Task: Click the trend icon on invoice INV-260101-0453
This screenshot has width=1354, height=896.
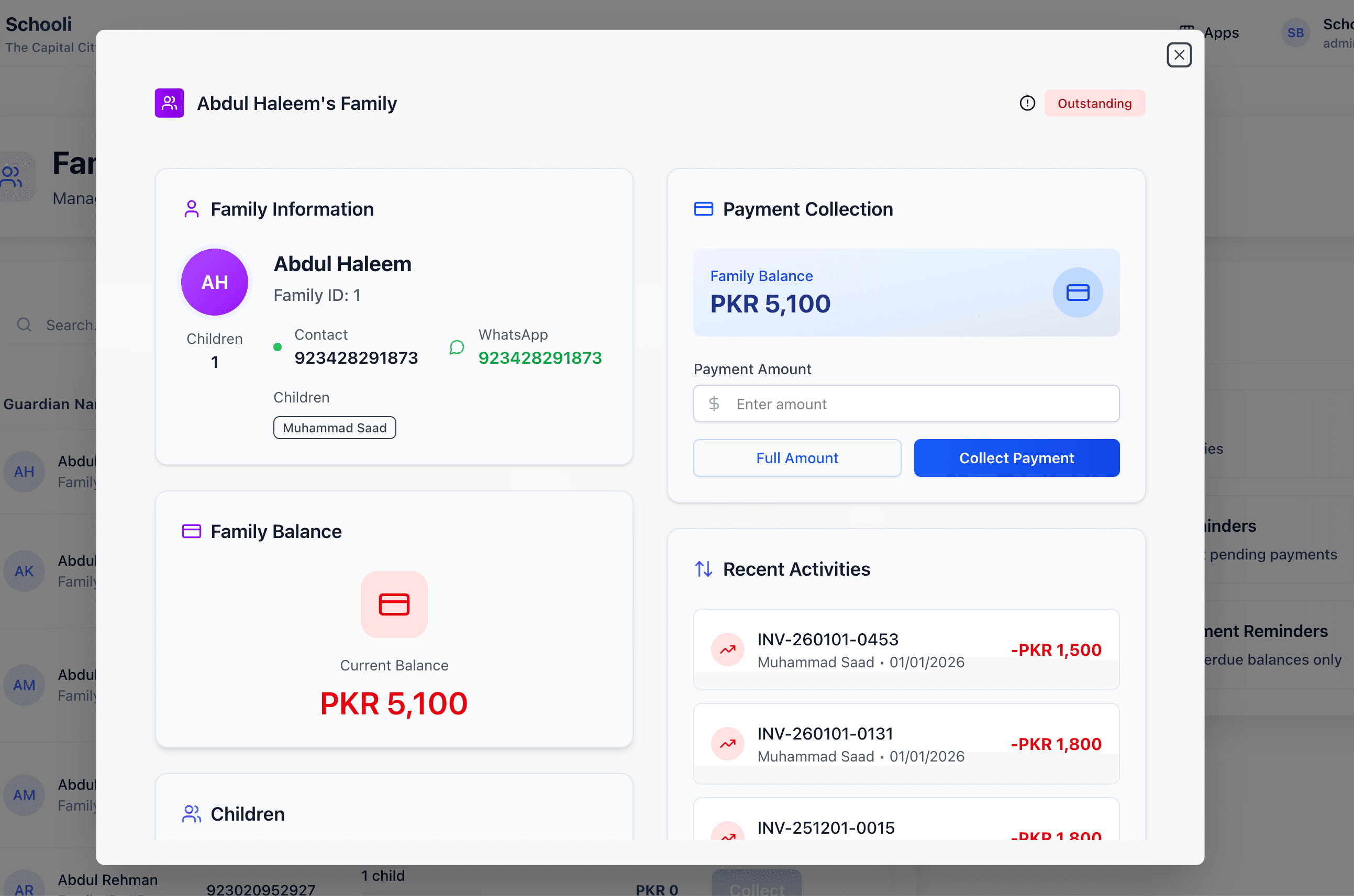Action: 728,649
